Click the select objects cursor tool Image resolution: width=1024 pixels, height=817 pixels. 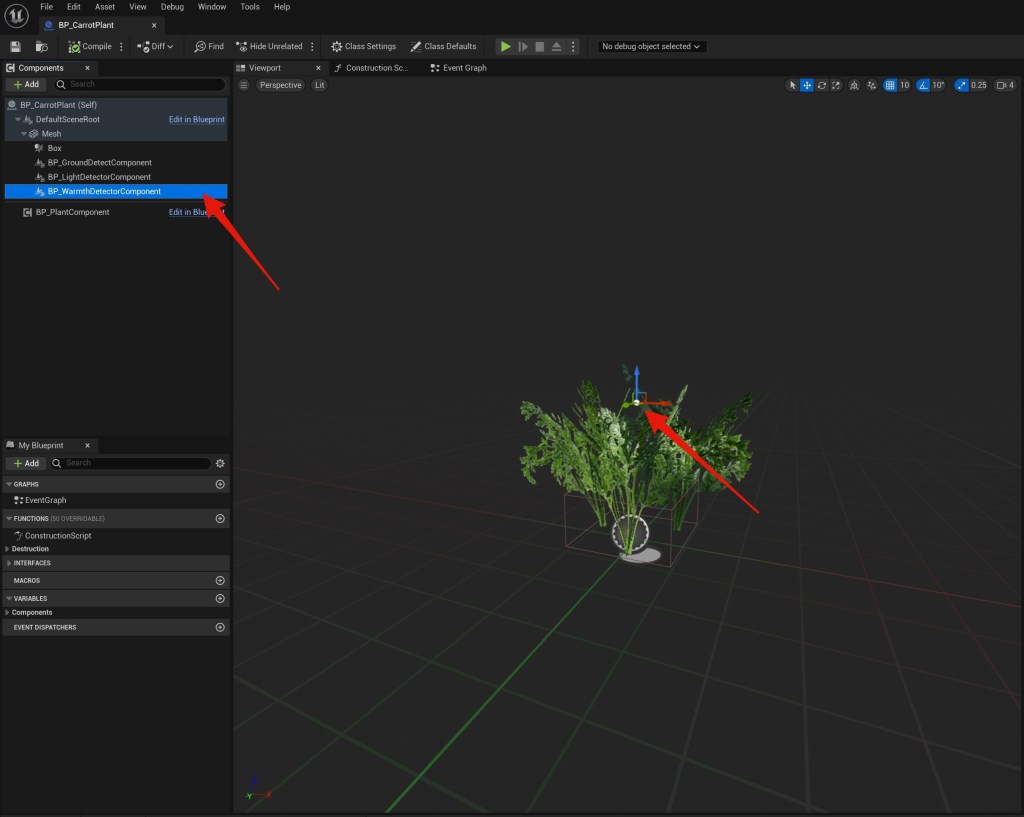[792, 85]
